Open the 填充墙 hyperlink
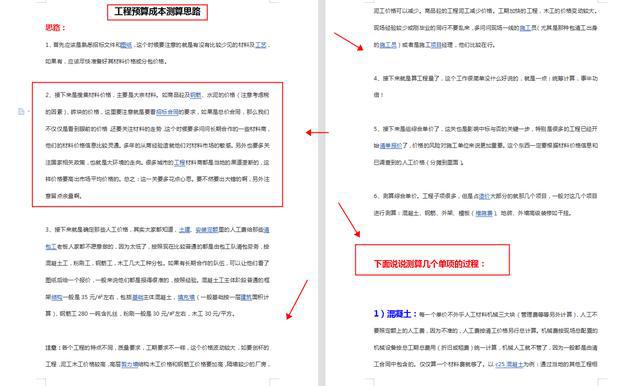Image resolution: width=640 pixels, height=386 pixels. [x=187, y=297]
